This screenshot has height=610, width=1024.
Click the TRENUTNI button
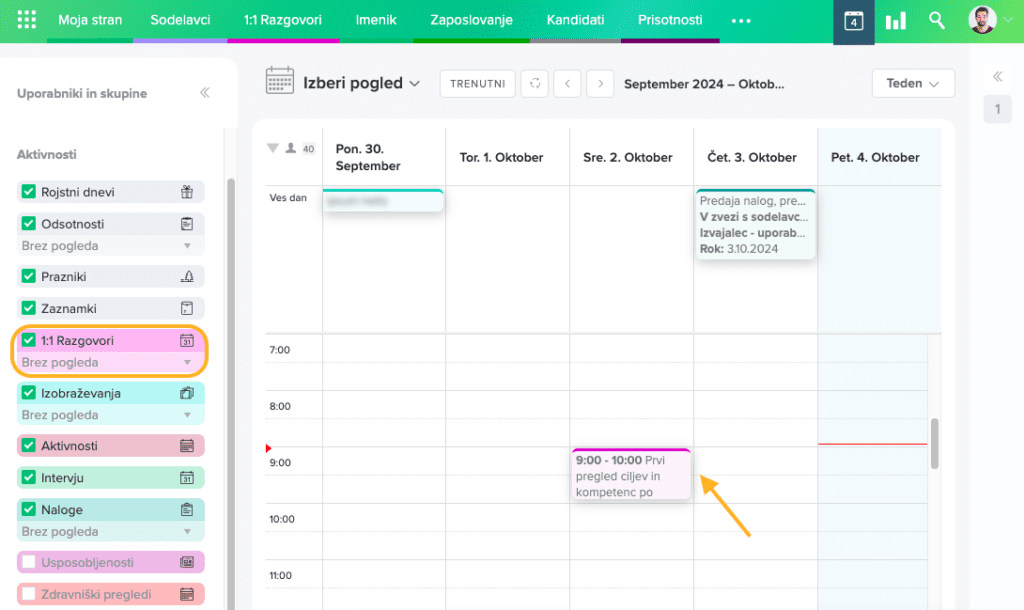point(477,84)
